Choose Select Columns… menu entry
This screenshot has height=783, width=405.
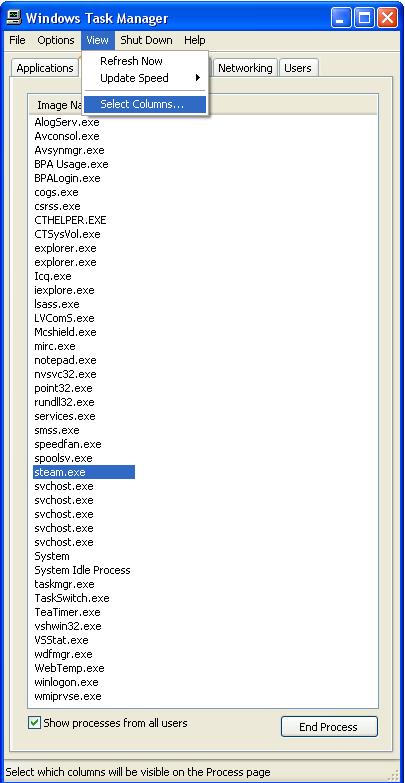point(145,104)
